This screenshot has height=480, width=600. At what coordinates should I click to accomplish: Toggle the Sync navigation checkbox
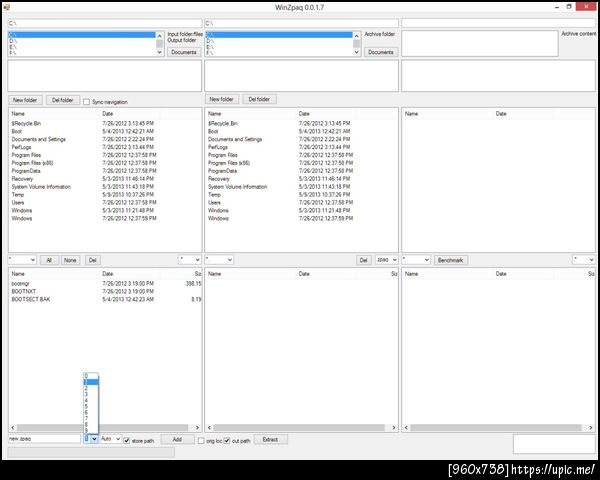86,102
